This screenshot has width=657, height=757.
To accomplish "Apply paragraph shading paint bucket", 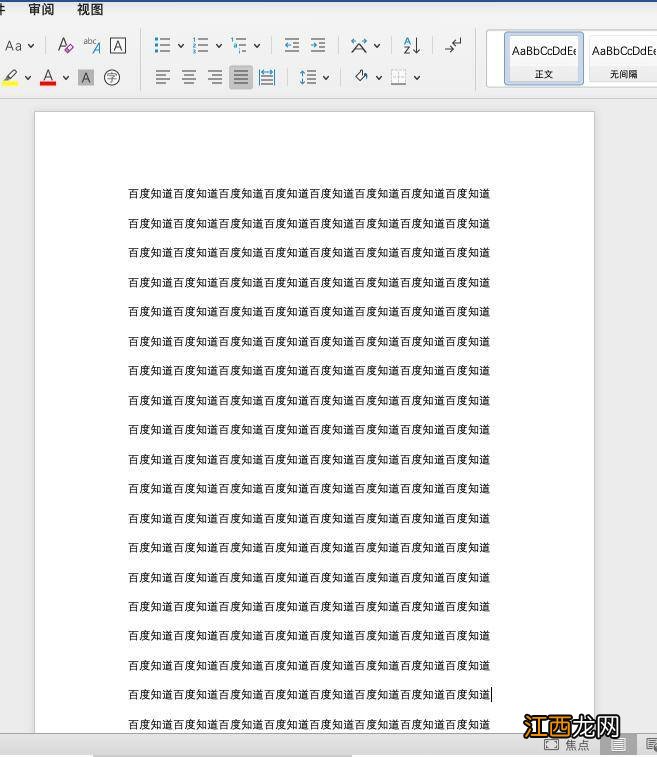I will 361,77.
